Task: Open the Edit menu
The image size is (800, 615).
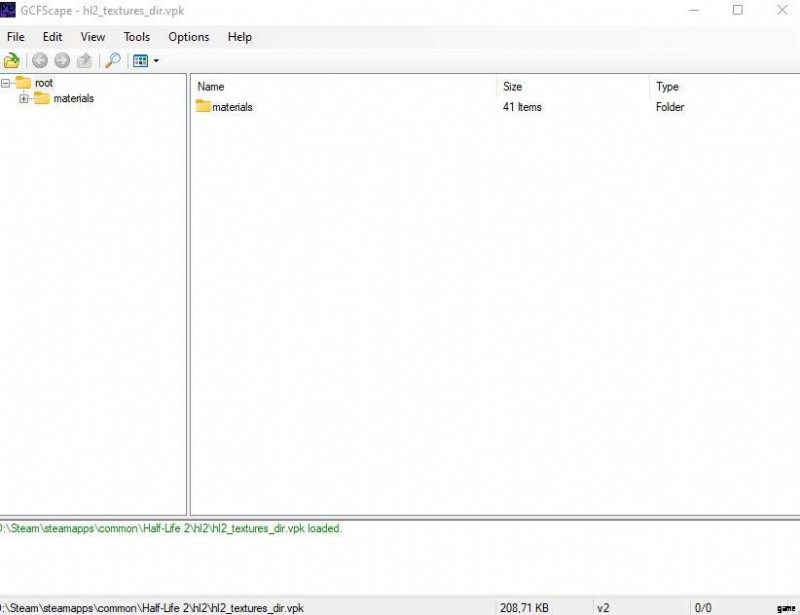Action: tap(52, 37)
